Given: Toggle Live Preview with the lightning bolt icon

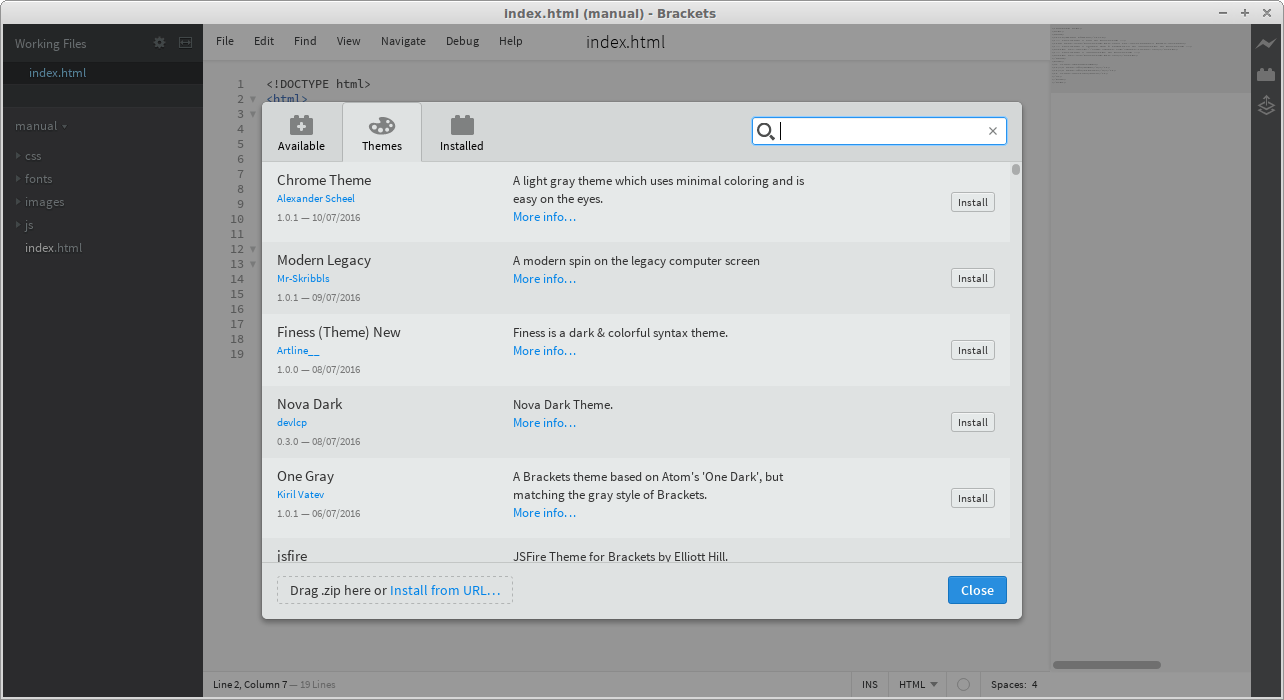Looking at the screenshot, I should tap(1266, 44).
